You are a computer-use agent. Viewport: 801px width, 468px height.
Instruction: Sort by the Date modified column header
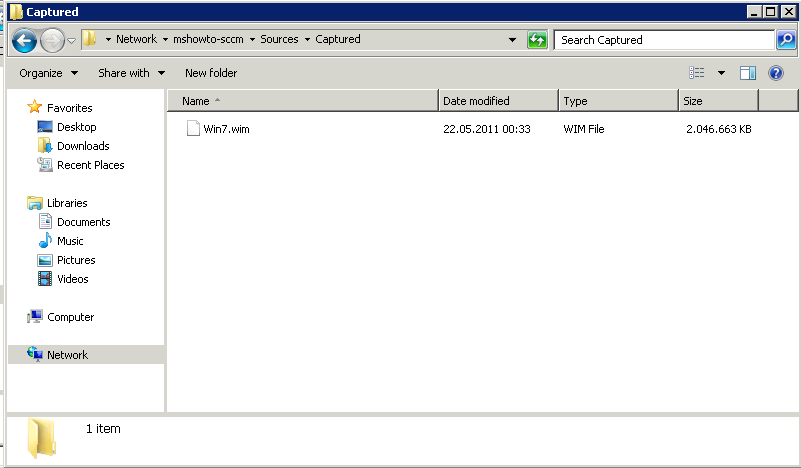(498, 101)
